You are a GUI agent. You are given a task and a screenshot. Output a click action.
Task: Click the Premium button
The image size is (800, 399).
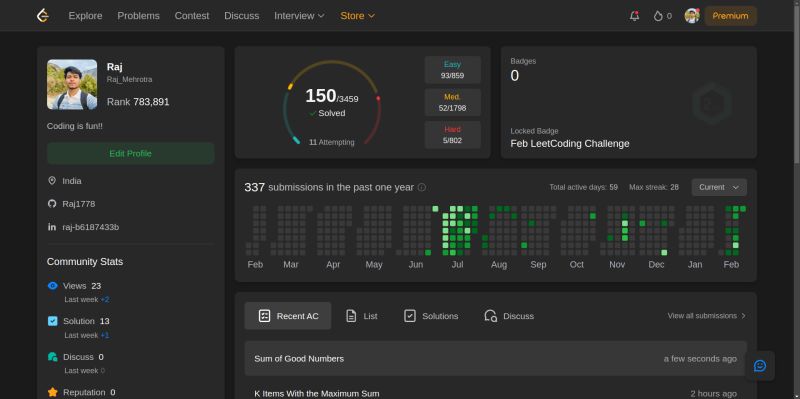coord(730,16)
